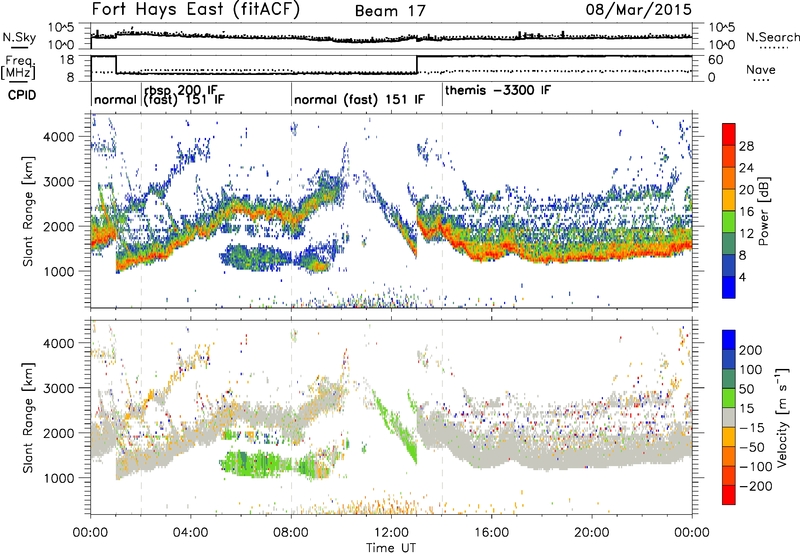Click the "N.Sky" legend label
Image resolution: width=800 pixels, height=554 pixels.
(19, 37)
